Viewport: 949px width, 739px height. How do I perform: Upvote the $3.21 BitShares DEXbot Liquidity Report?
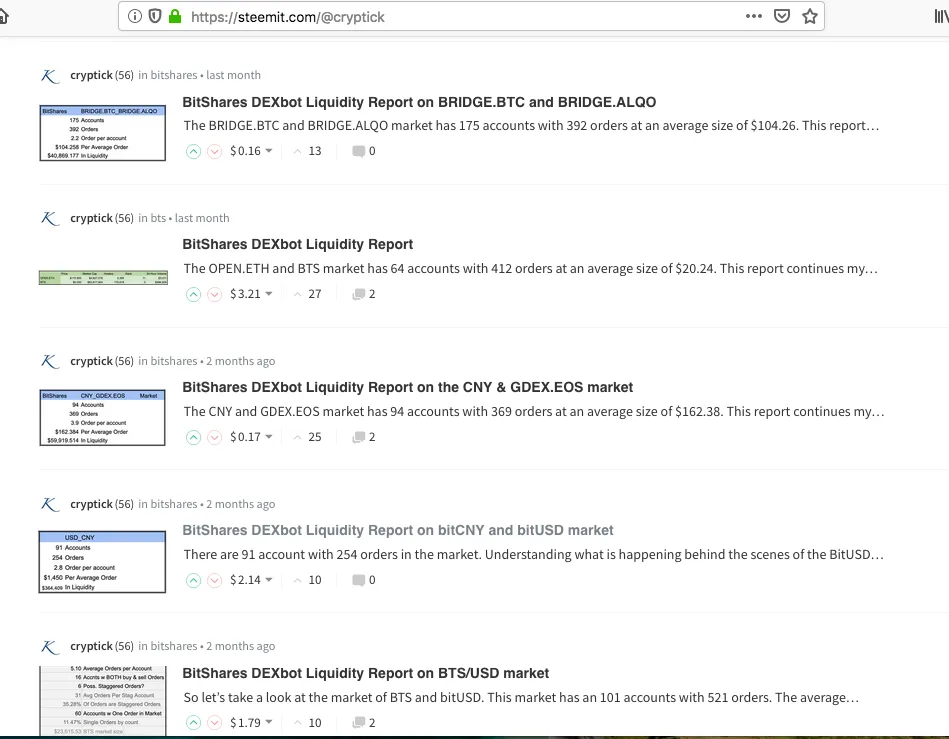pos(193,294)
